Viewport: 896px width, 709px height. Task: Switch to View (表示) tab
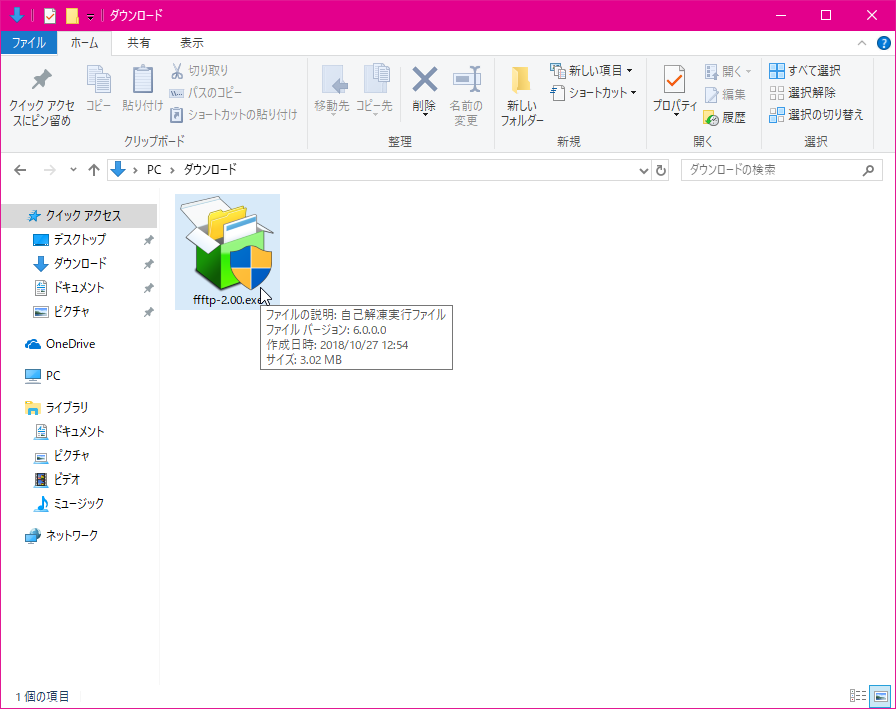click(x=192, y=43)
